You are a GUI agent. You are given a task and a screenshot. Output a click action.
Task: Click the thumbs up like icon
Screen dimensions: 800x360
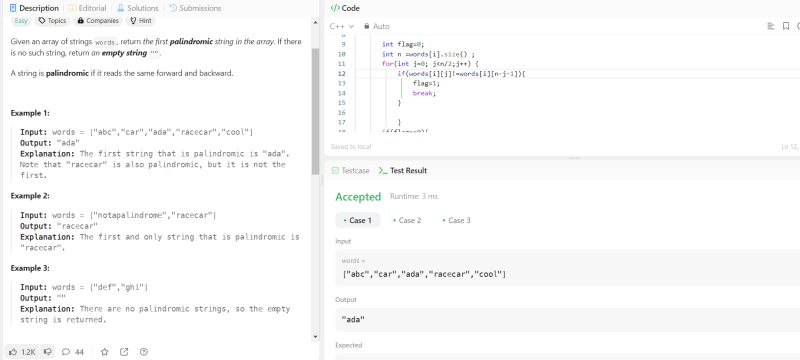(x=13, y=352)
